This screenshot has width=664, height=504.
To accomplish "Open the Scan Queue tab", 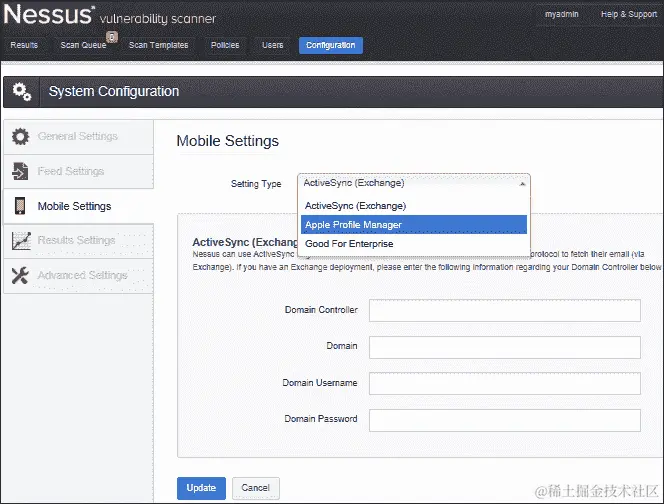I will [x=83, y=45].
